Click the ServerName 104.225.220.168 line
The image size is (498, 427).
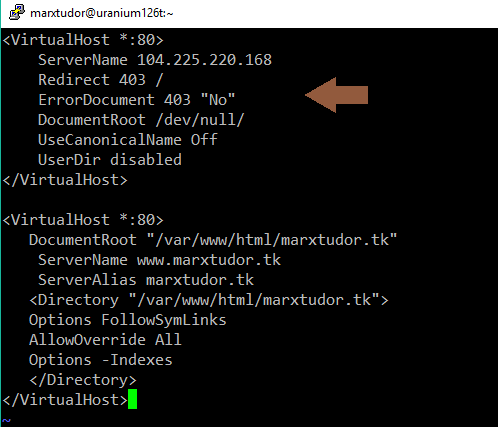tap(155, 60)
